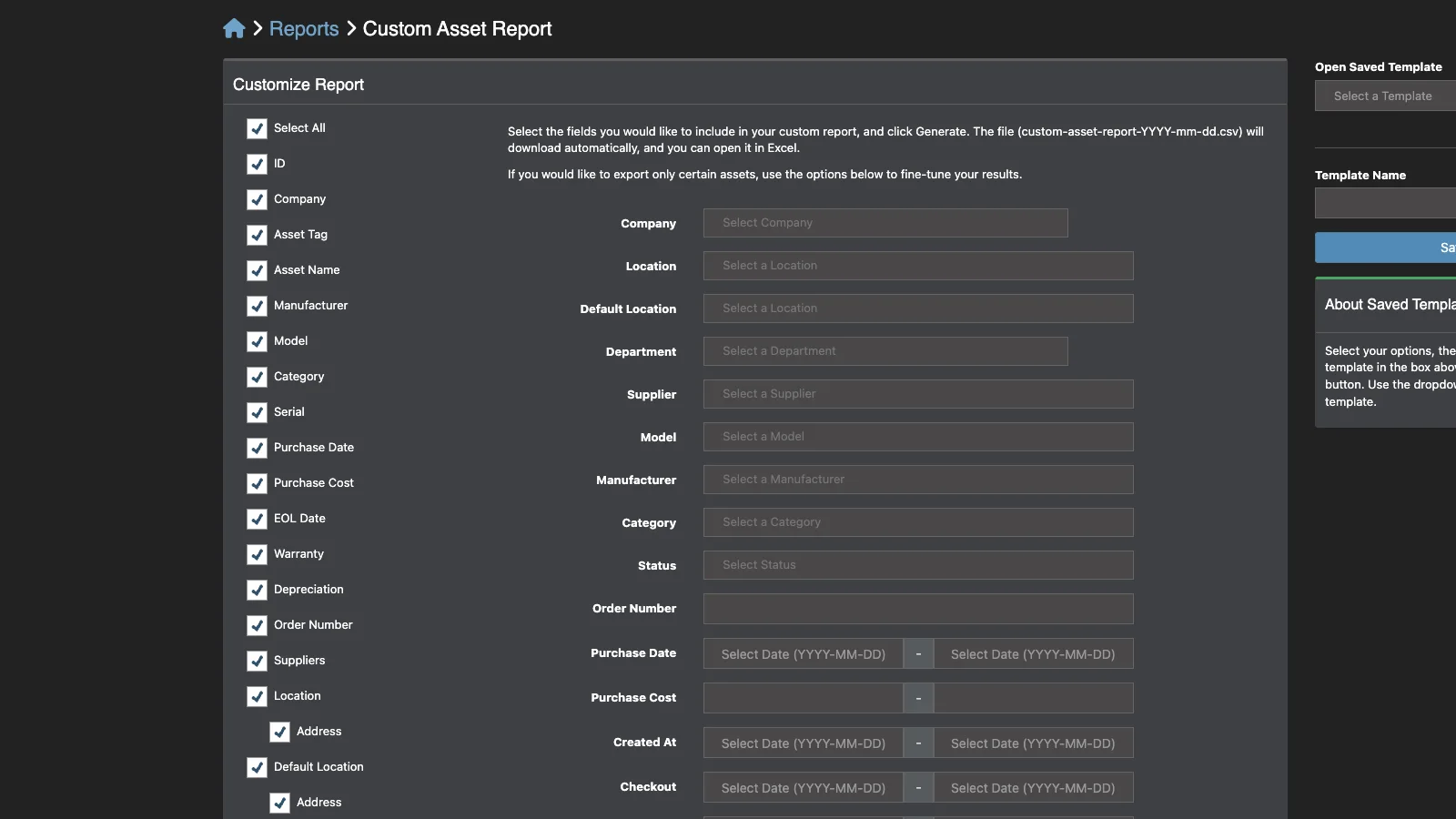Viewport: 1456px width, 819px height.
Task: Click the Purchase Cost maximum field
Action: pos(1034,698)
